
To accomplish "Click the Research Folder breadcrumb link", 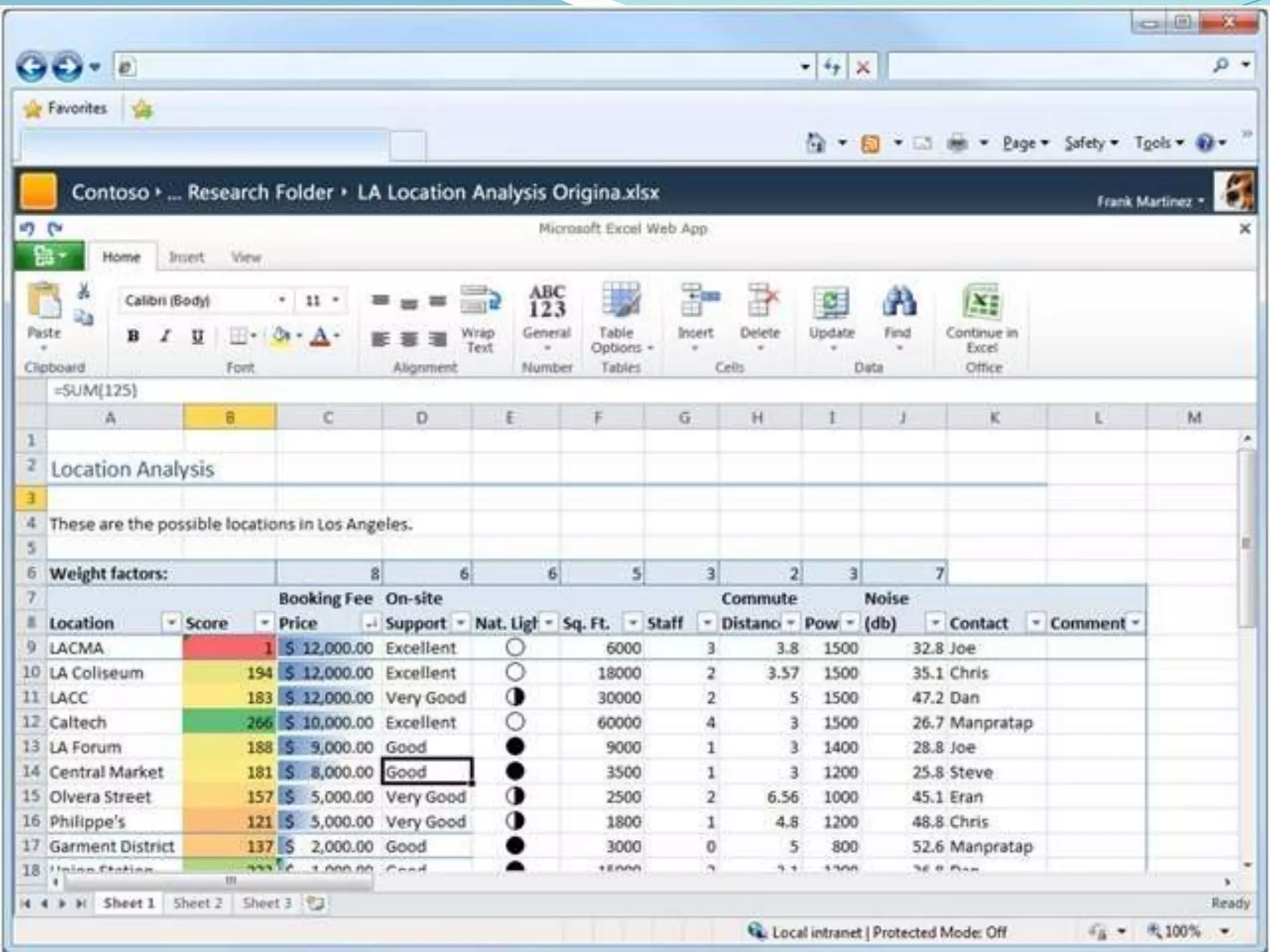I will pyautogui.click(x=260, y=193).
